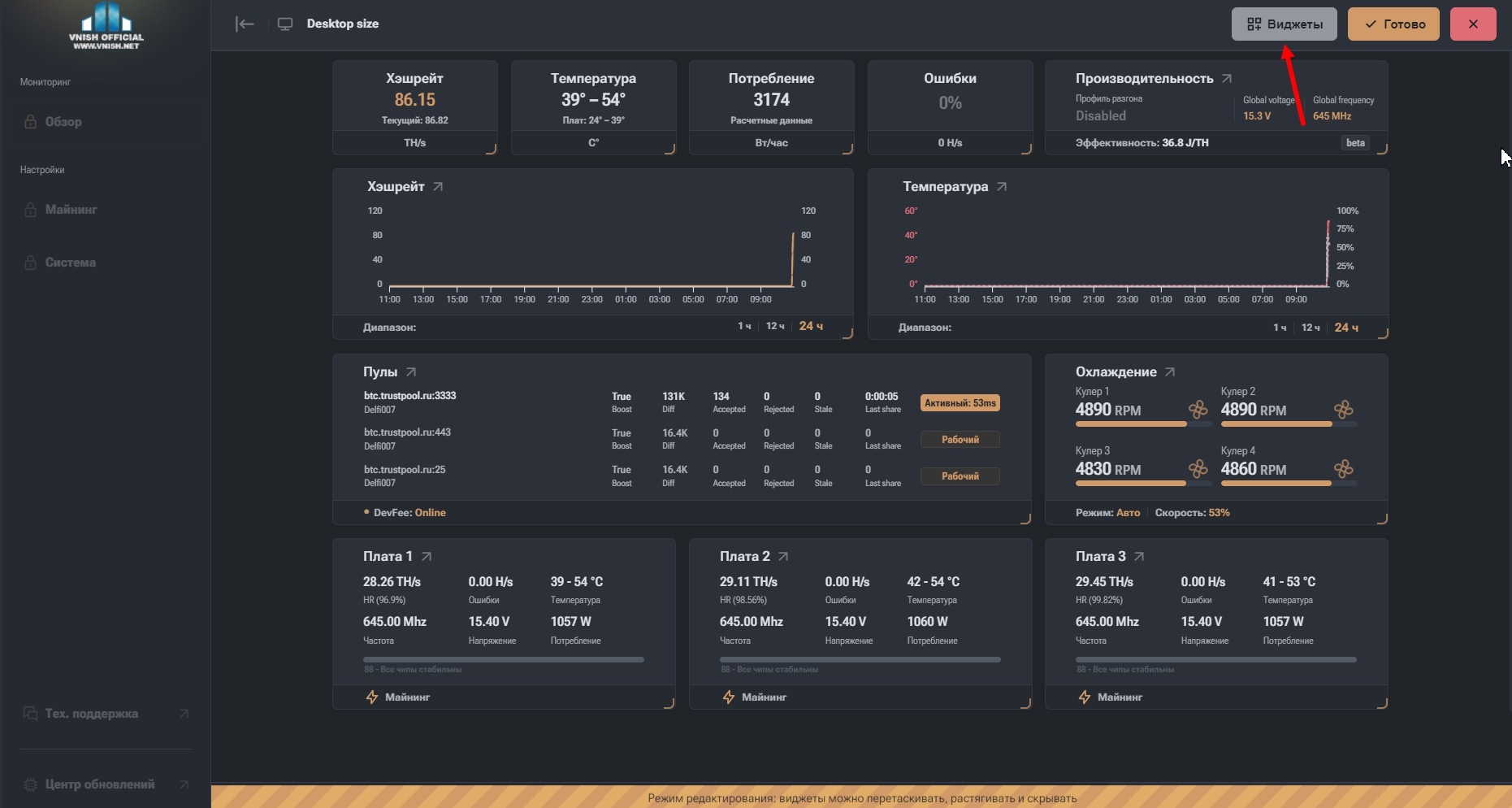Click resize handle of Пулы widget

click(1025, 519)
